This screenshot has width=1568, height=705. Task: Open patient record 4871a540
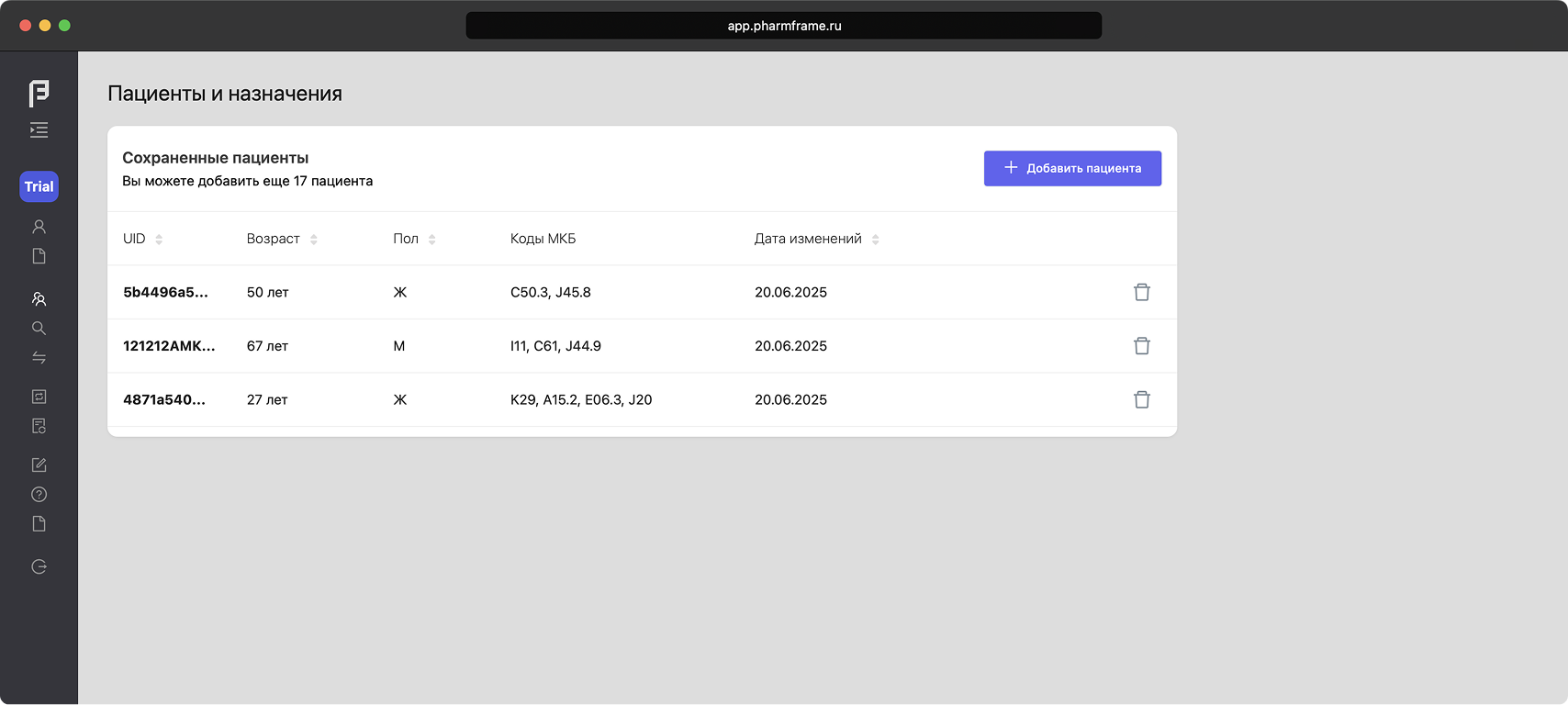[x=164, y=399]
